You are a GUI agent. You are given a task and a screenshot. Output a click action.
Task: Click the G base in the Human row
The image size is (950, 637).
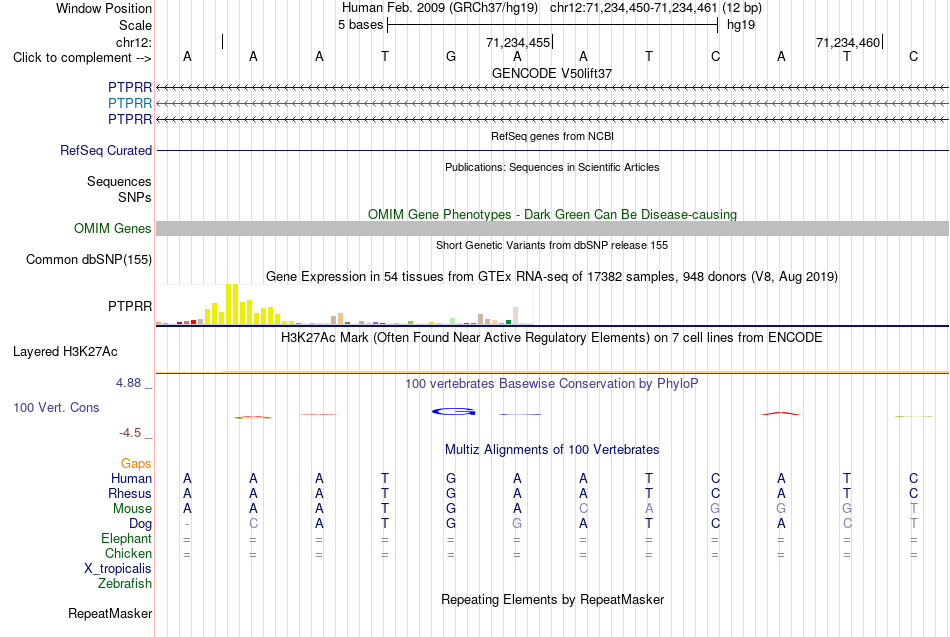[x=451, y=479]
